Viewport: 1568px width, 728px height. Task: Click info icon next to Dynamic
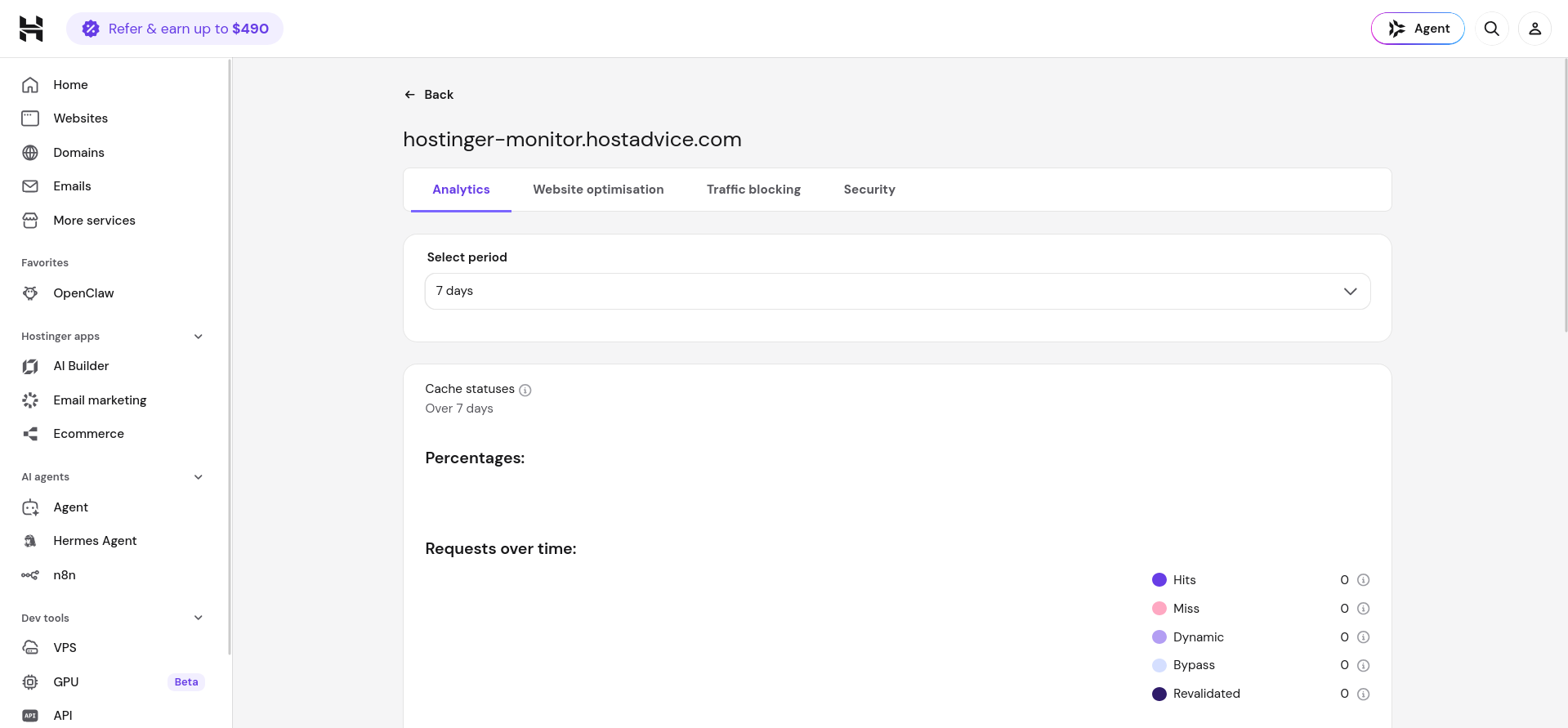click(x=1363, y=637)
